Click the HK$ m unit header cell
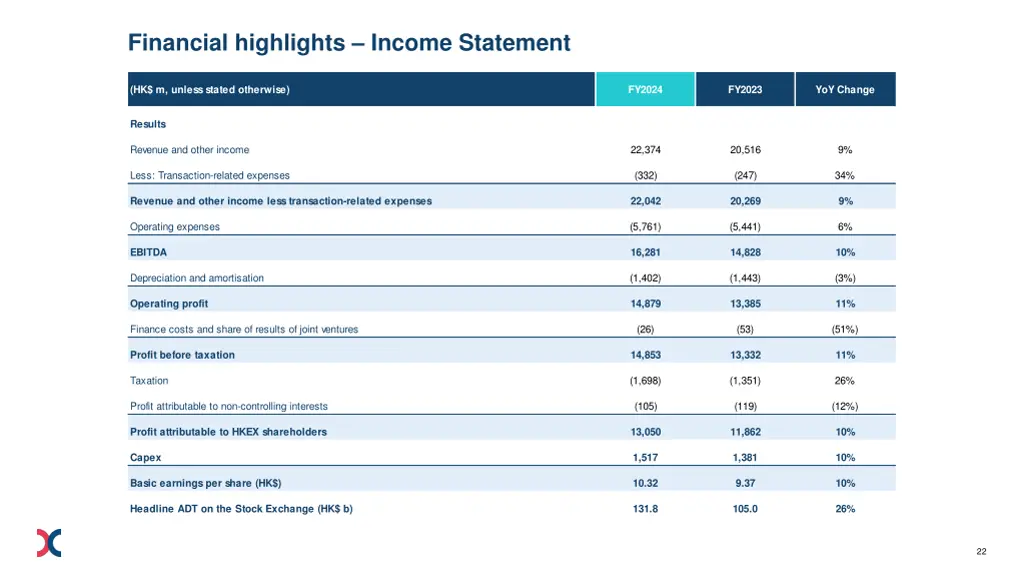 tap(209, 90)
